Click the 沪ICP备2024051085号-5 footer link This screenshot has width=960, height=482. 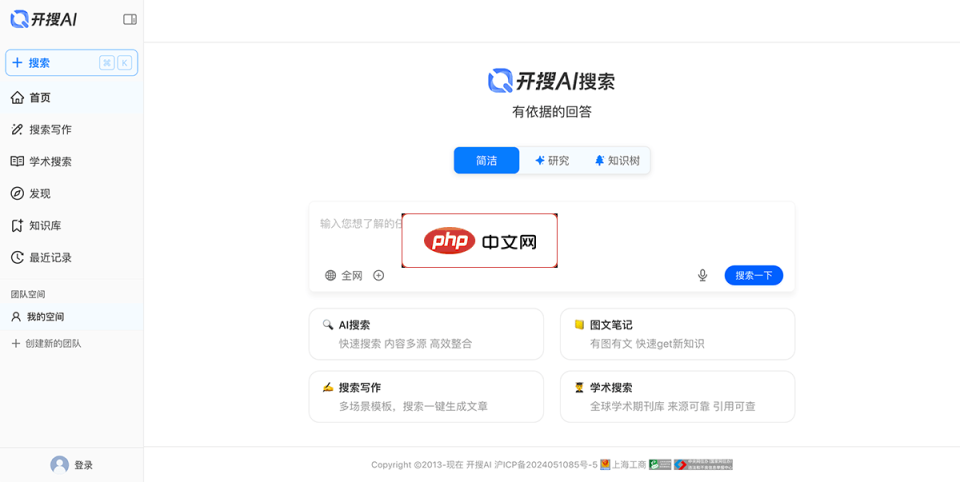546,465
